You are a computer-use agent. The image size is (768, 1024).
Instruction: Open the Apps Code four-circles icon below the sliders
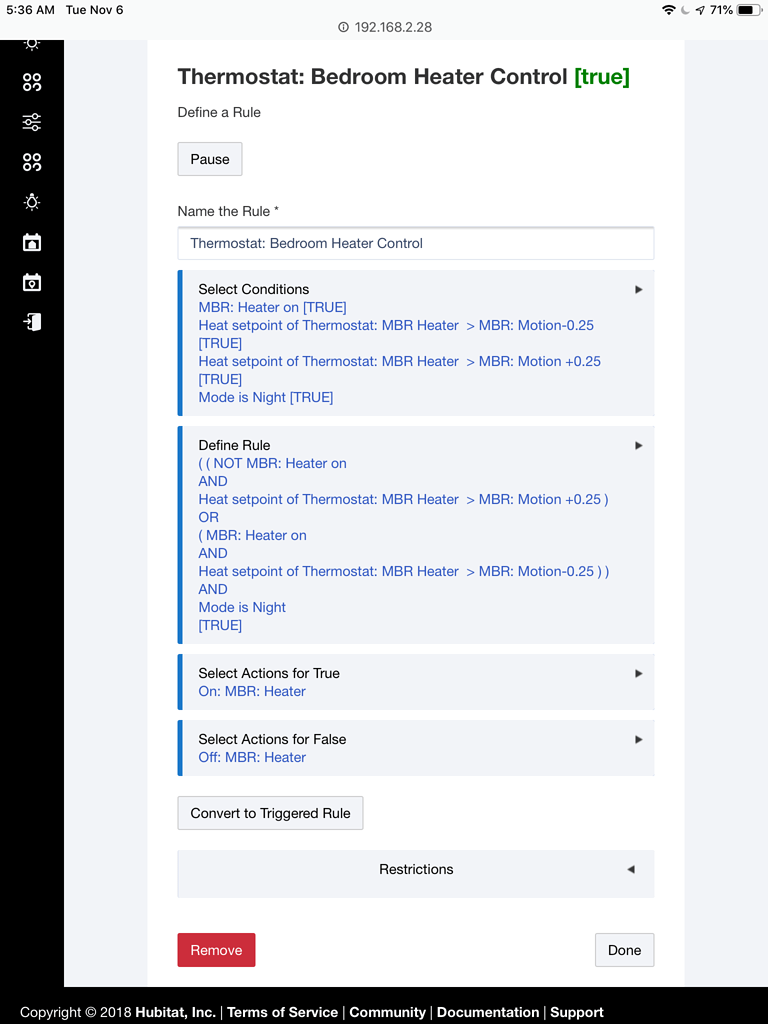(x=32, y=162)
